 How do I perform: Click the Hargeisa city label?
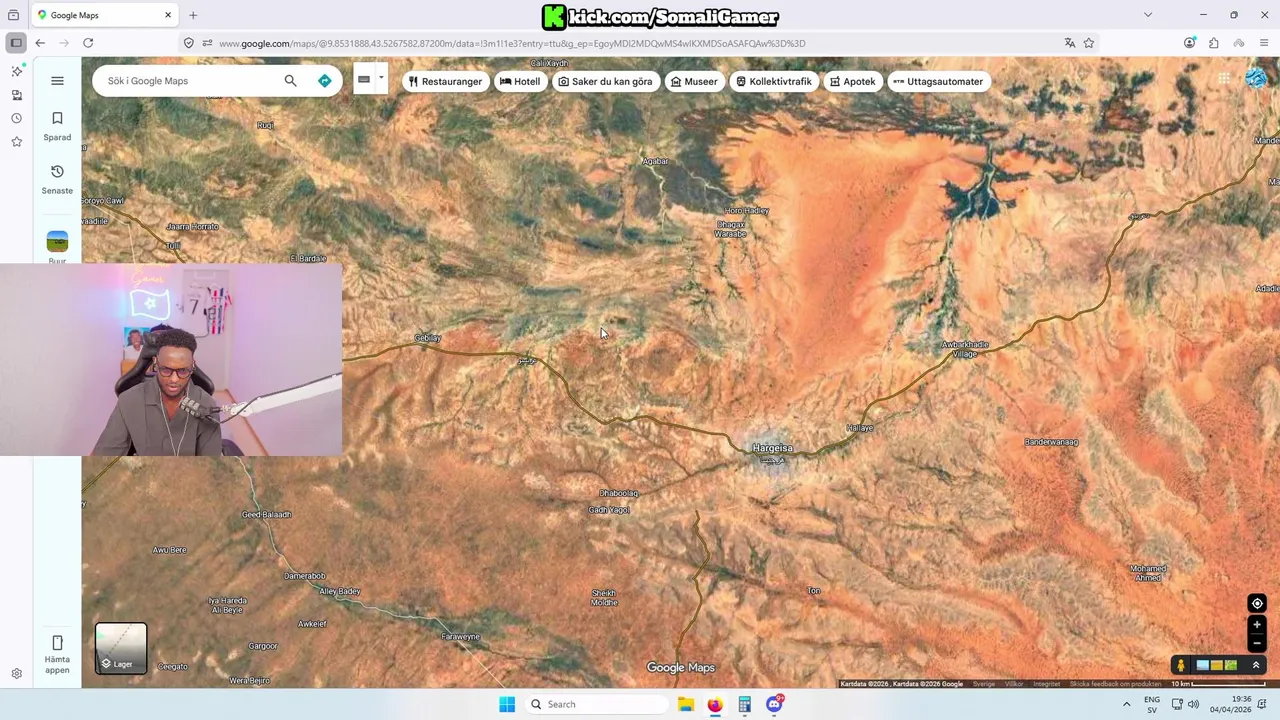[772, 448]
